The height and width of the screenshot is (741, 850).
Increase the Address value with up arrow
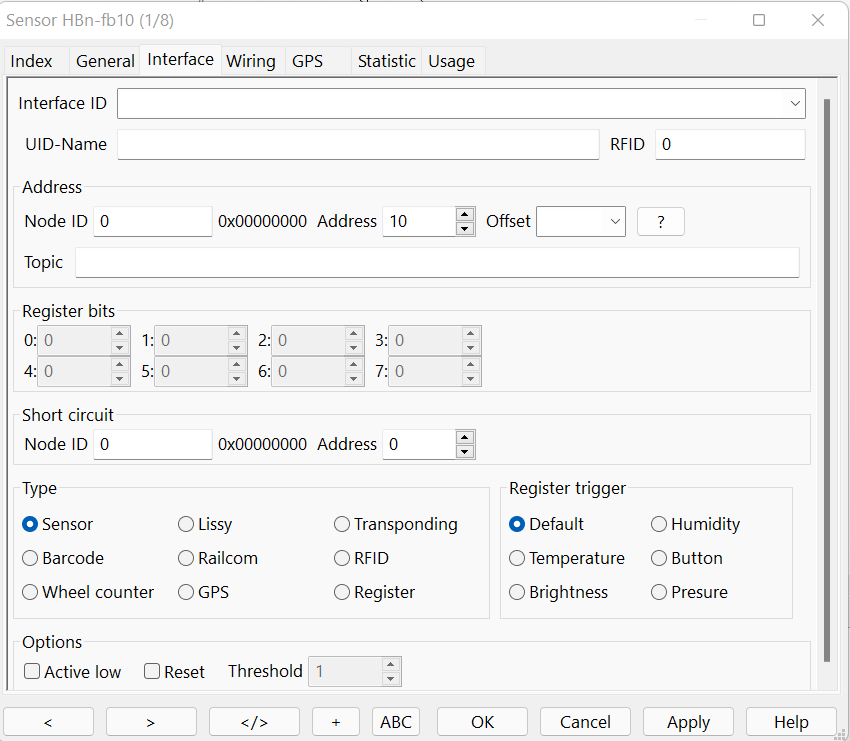tap(464, 214)
